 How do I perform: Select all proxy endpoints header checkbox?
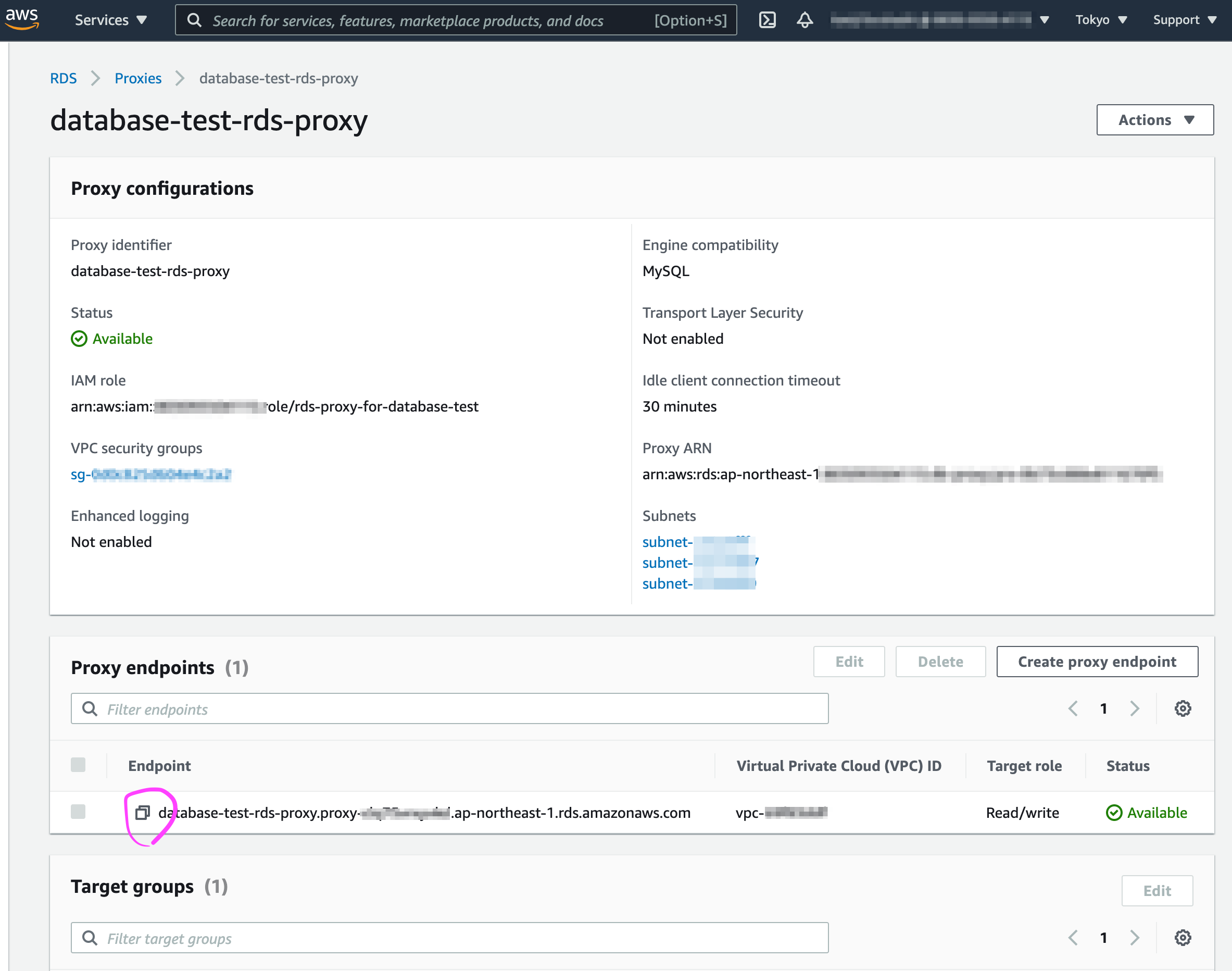[x=79, y=765]
